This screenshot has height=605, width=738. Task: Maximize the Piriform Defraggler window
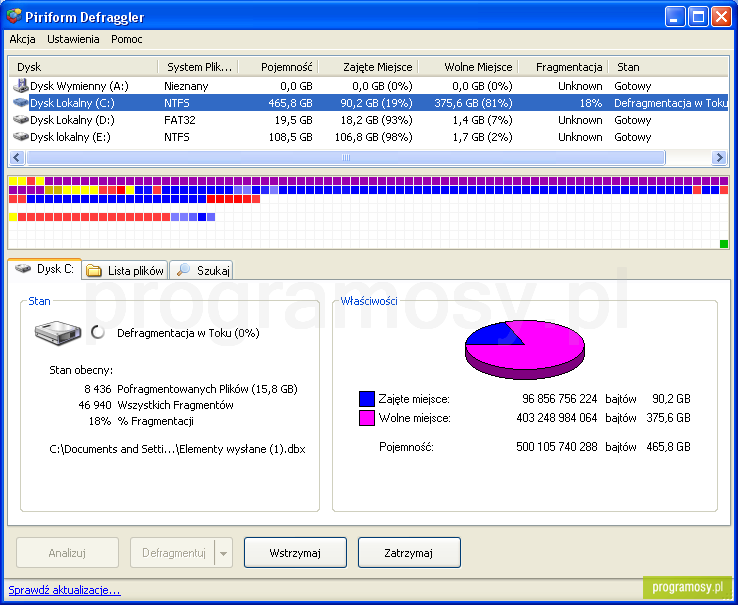[x=698, y=17]
